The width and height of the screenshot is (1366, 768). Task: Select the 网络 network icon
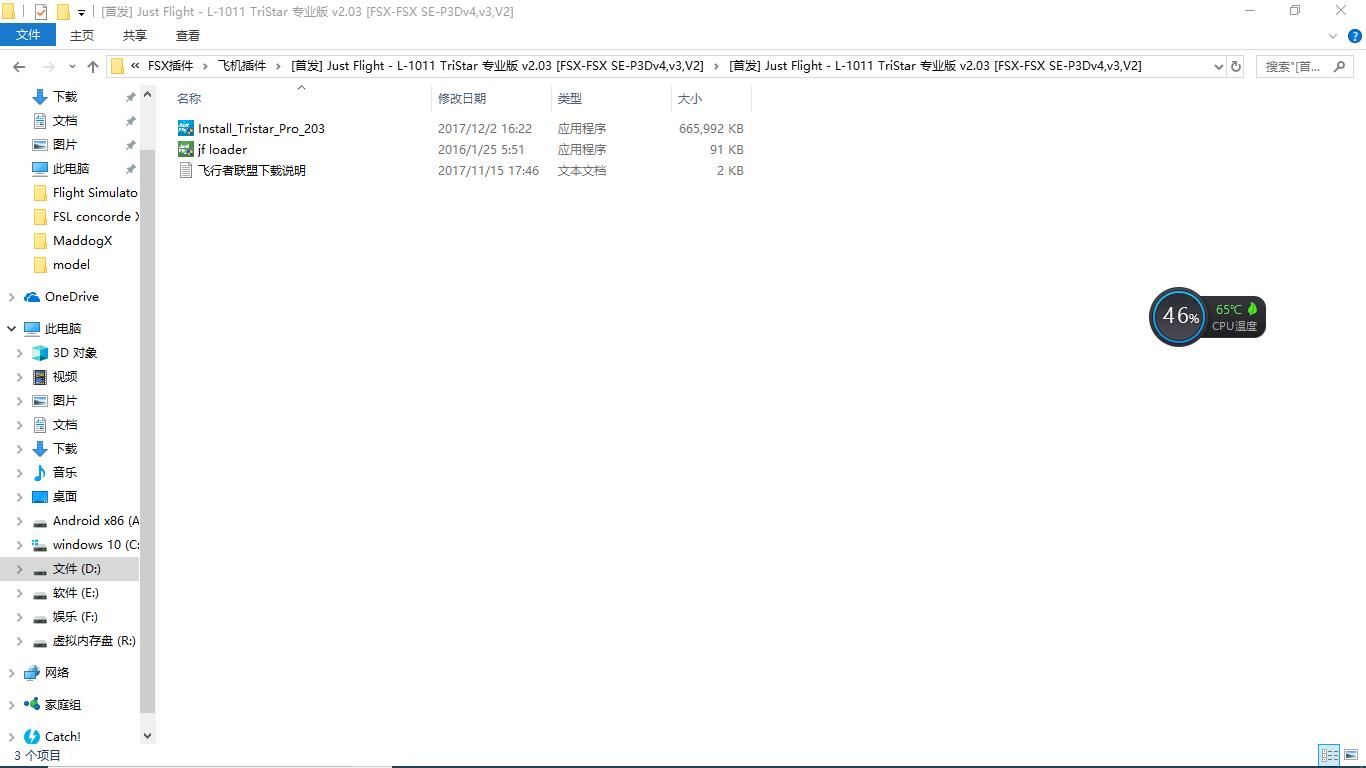tap(32, 672)
